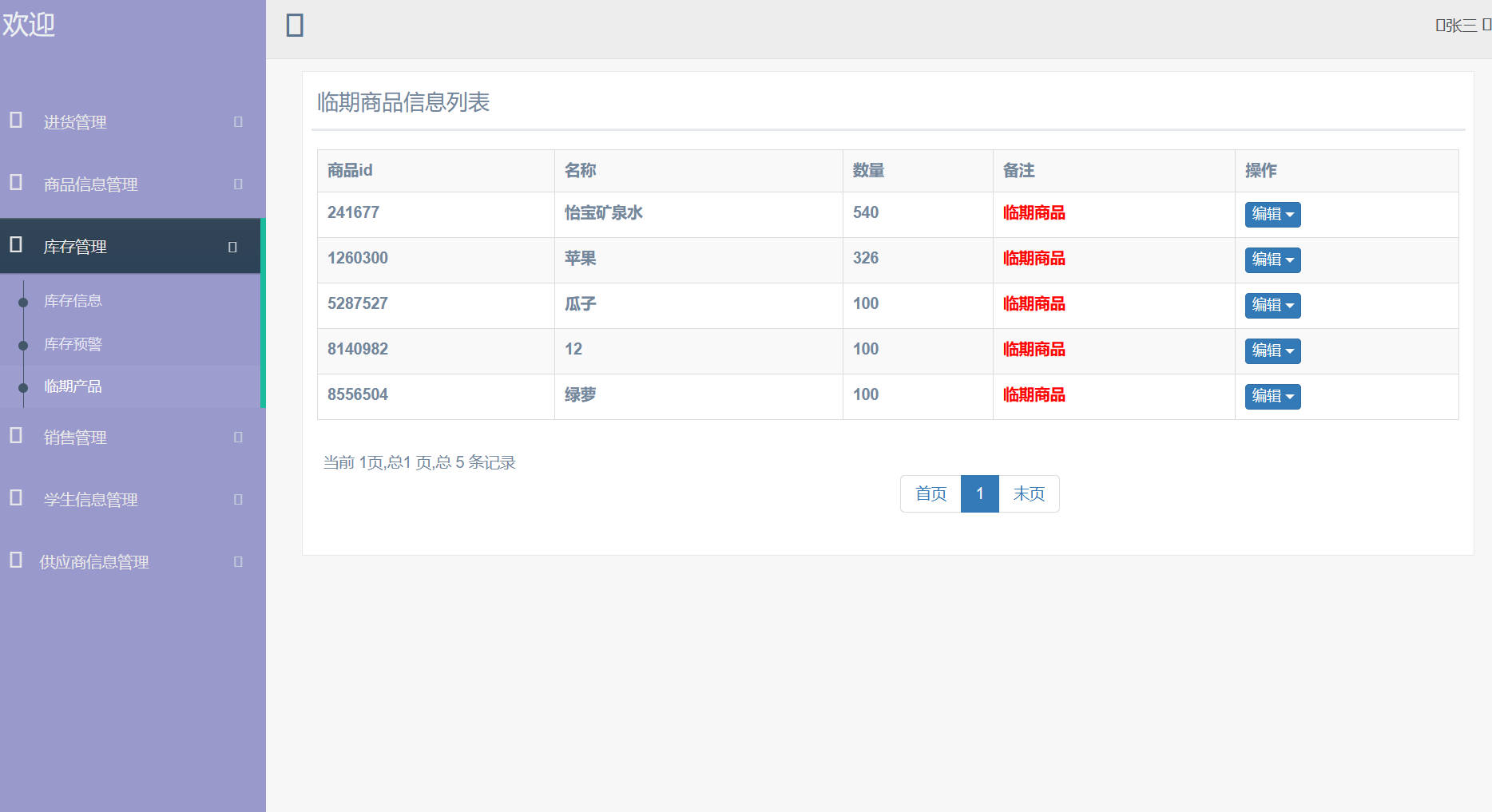This screenshot has height=812, width=1492.
Task: Select 临期产品 in sidebar submenu
Action: [73, 386]
